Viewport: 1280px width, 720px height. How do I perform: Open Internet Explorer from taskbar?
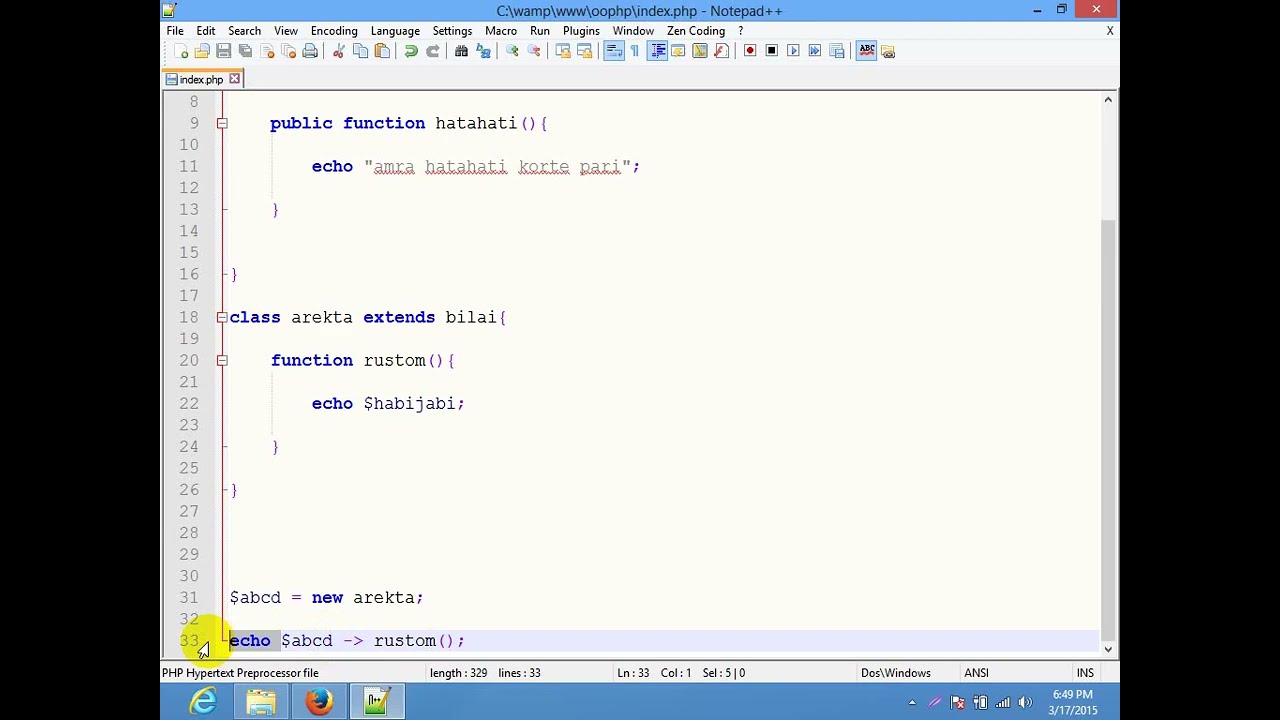click(x=203, y=702)
